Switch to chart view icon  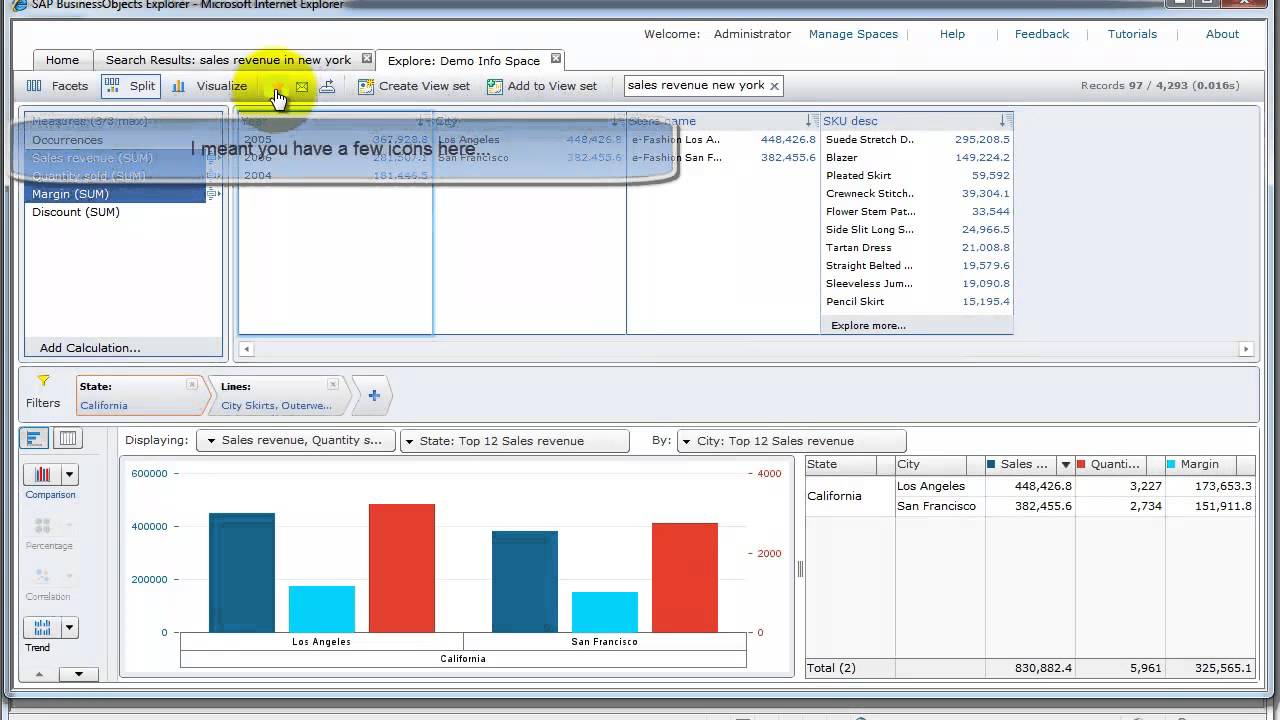34,438
